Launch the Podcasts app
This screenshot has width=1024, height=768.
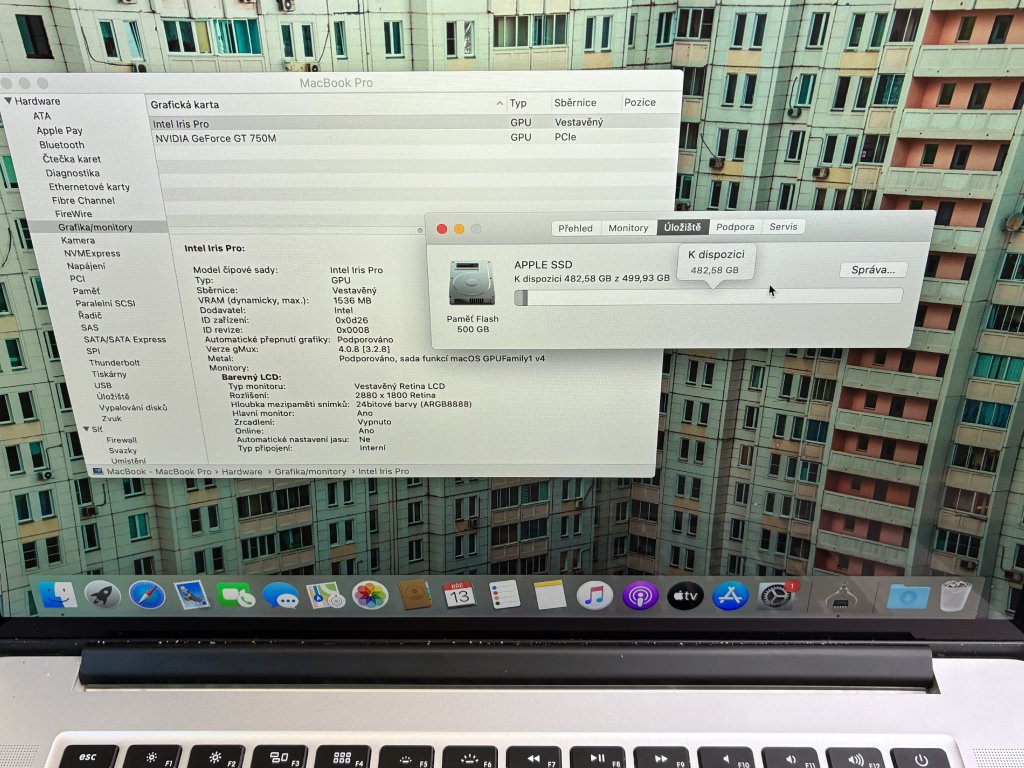(x=640, y=596)
